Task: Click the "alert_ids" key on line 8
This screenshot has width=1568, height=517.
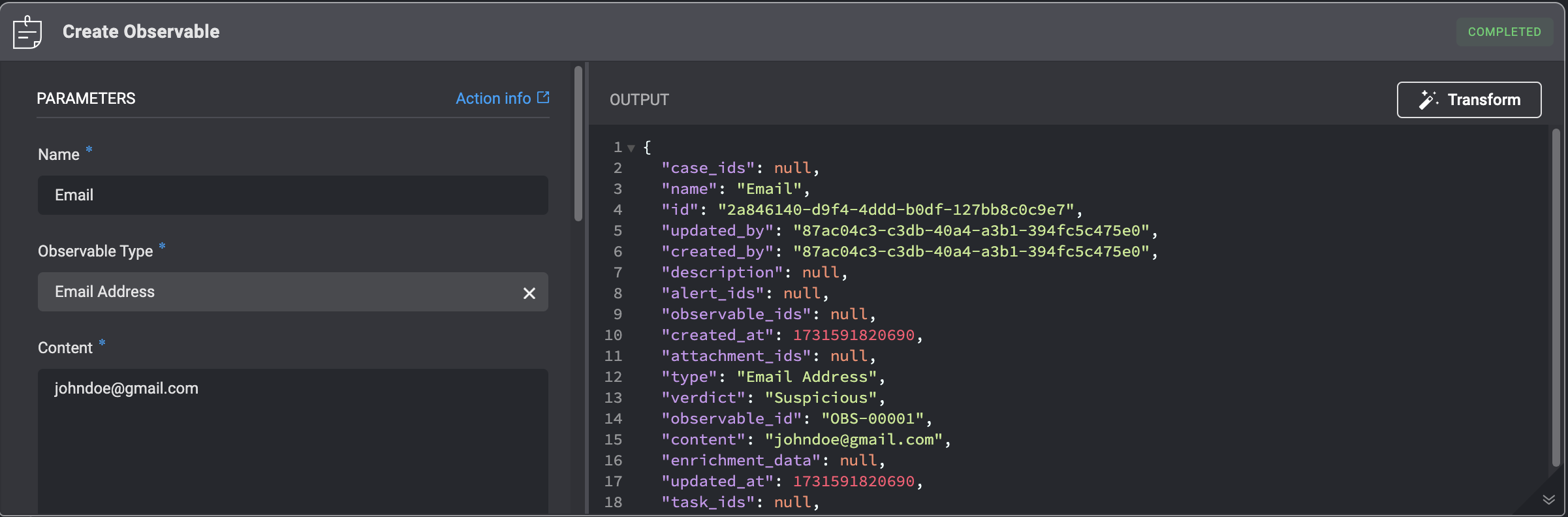Action: pos(713,293)
